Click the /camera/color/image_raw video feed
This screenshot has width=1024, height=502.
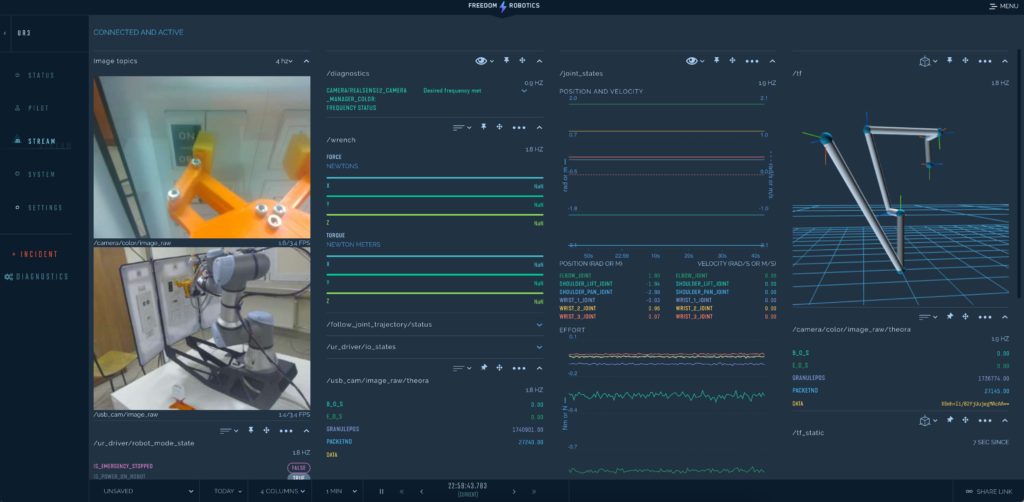(x=202, y=157)
